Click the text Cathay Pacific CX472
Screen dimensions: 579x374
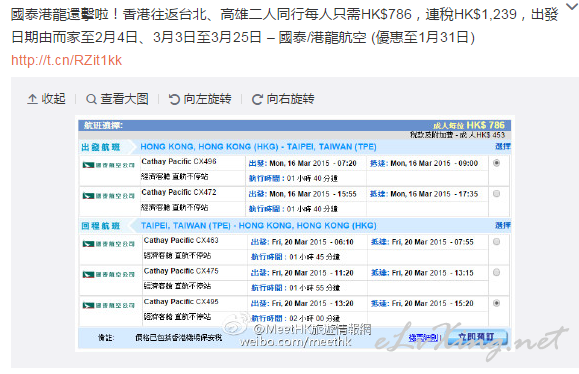(x=179, y=192)
